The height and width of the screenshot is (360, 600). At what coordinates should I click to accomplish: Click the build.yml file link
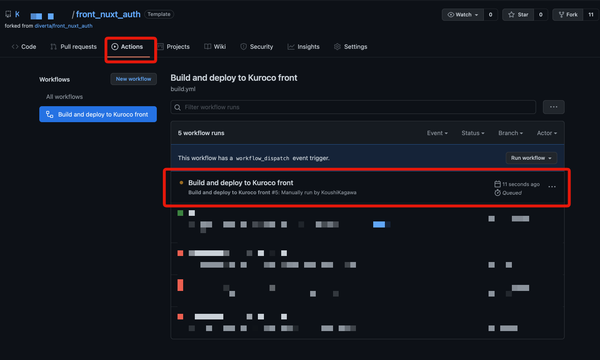(183, 89)
